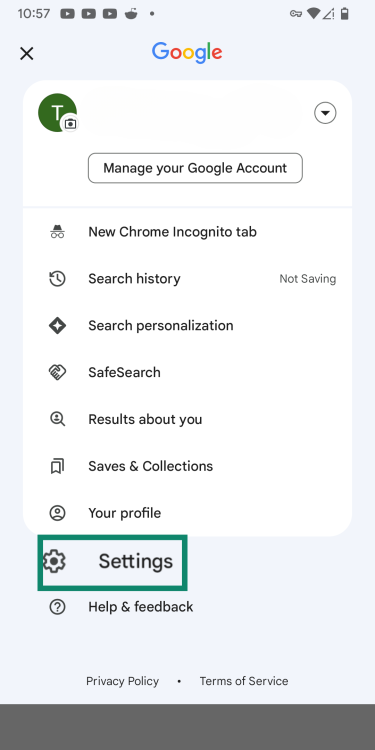The image size is (375, 750).
Task: Click the Saves & Collections bookmark icon
Action: pos(57,466)
